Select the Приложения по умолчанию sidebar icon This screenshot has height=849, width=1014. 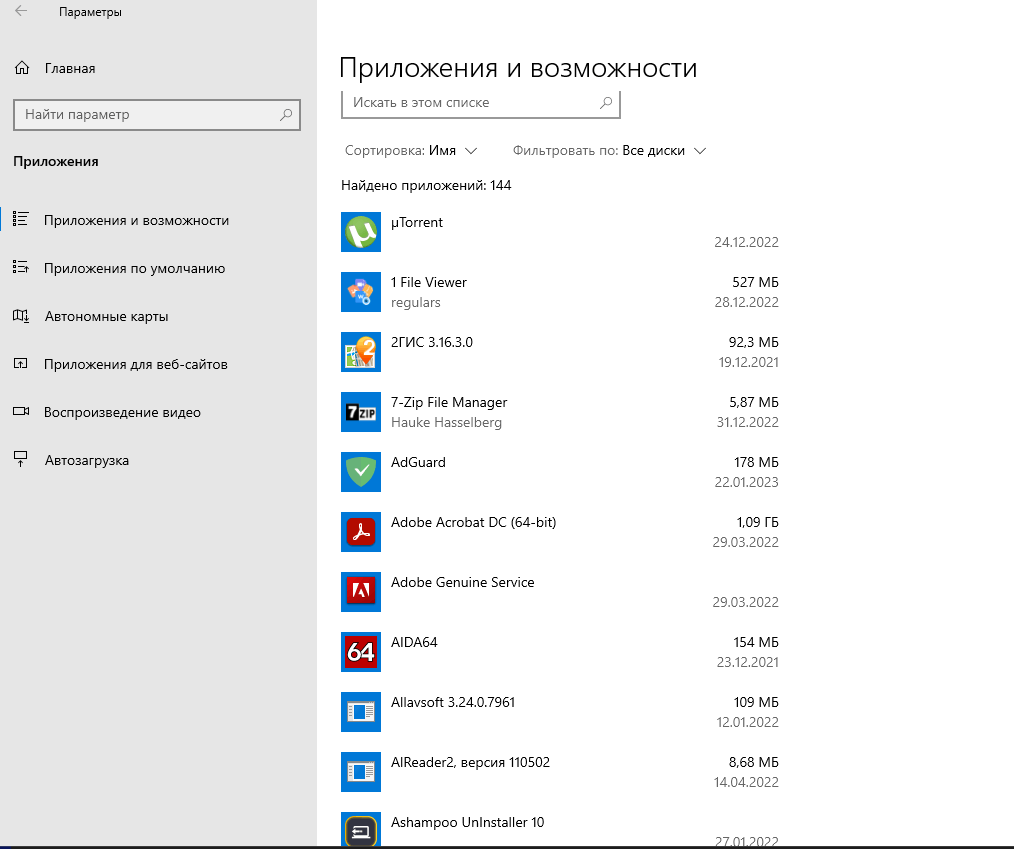pyautogui.click(x=21, y=267)
